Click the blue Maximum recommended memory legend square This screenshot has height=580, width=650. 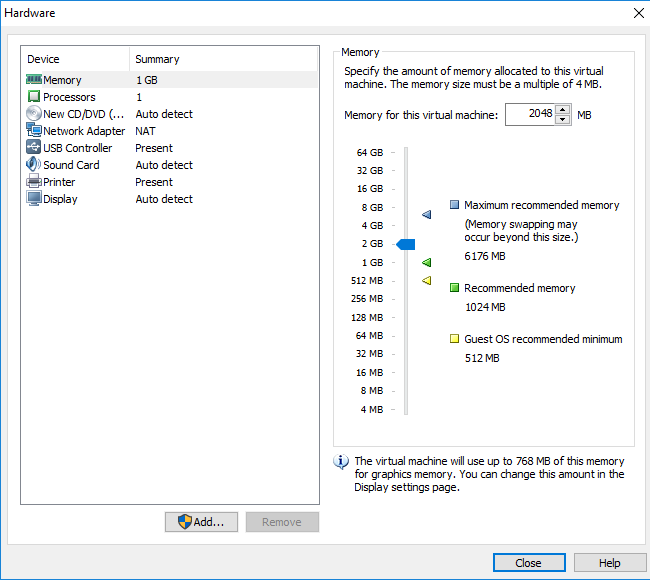pos(454,205)
